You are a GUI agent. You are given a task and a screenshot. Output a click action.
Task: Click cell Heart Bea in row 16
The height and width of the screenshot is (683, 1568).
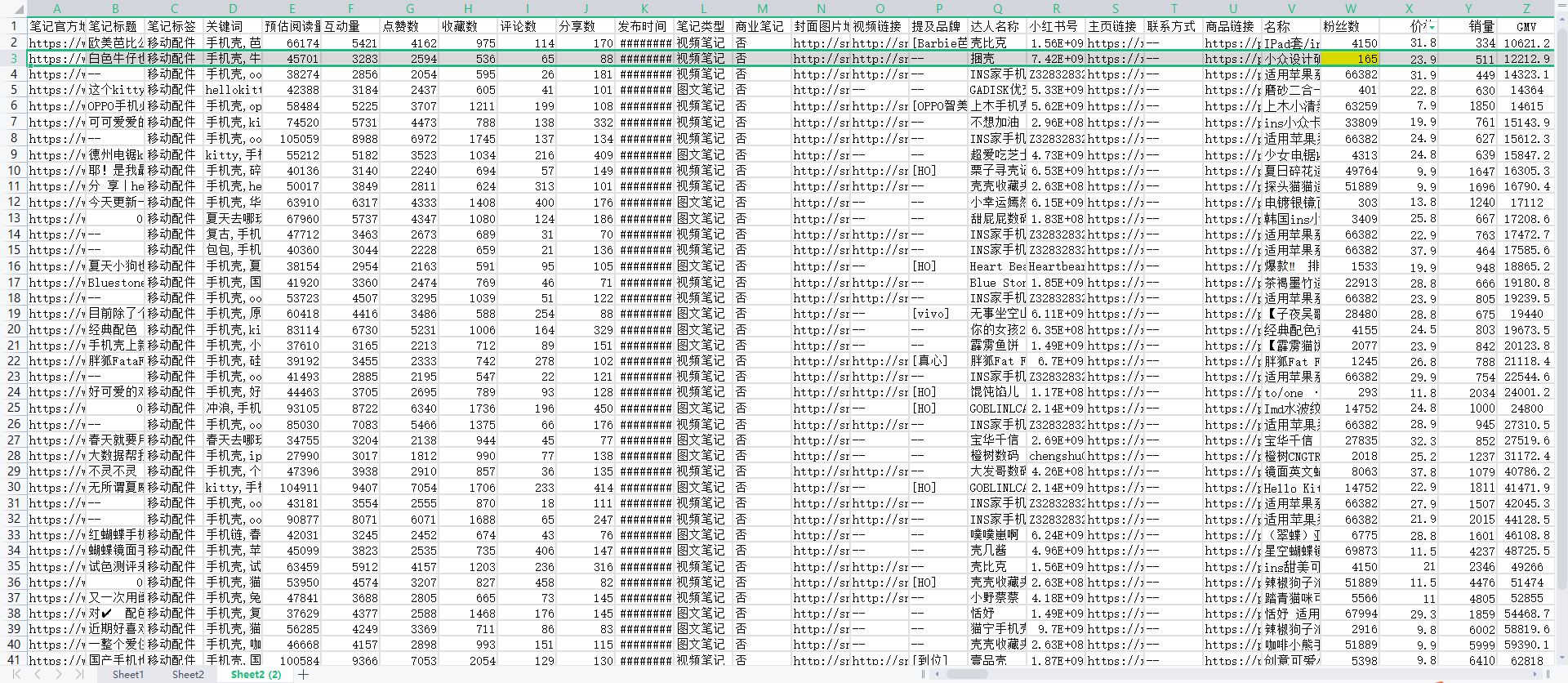click(x=997, y=266)
